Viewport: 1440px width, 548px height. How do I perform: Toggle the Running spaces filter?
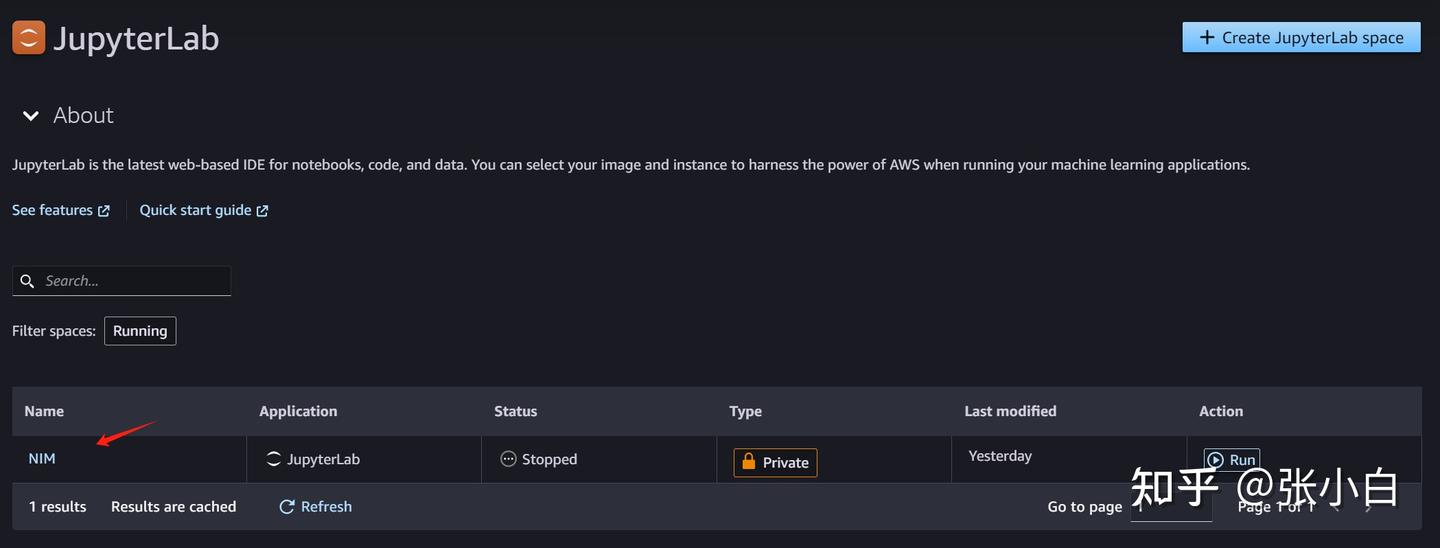[140, 331]
